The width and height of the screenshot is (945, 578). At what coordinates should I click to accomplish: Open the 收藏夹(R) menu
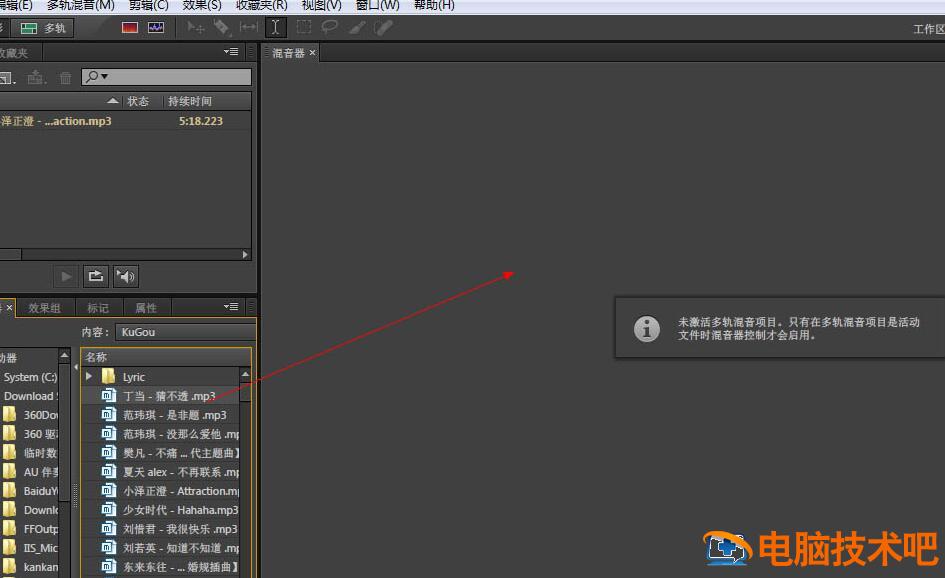coord(262,5)
